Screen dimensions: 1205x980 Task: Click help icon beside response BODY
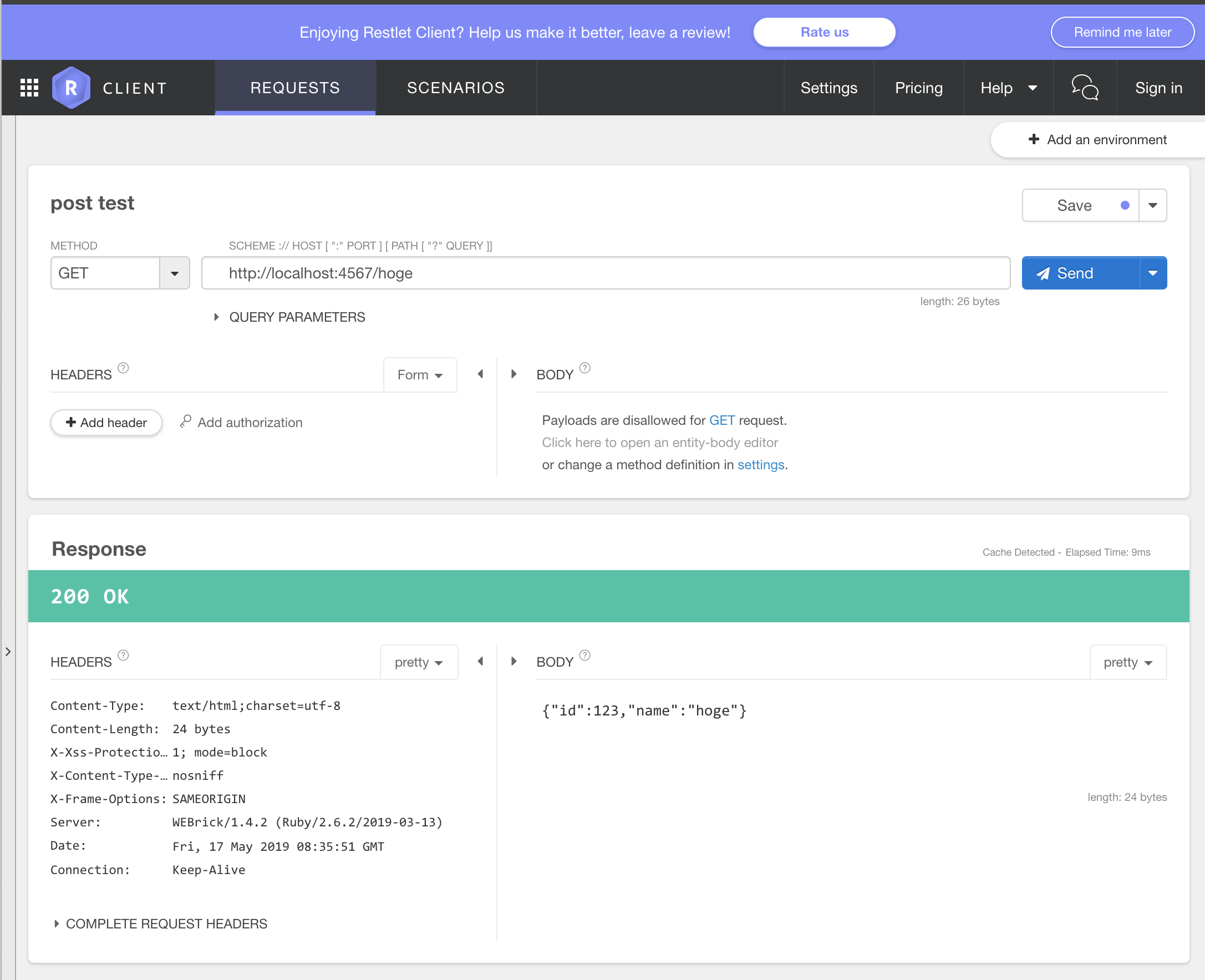(x=584, y=656)
